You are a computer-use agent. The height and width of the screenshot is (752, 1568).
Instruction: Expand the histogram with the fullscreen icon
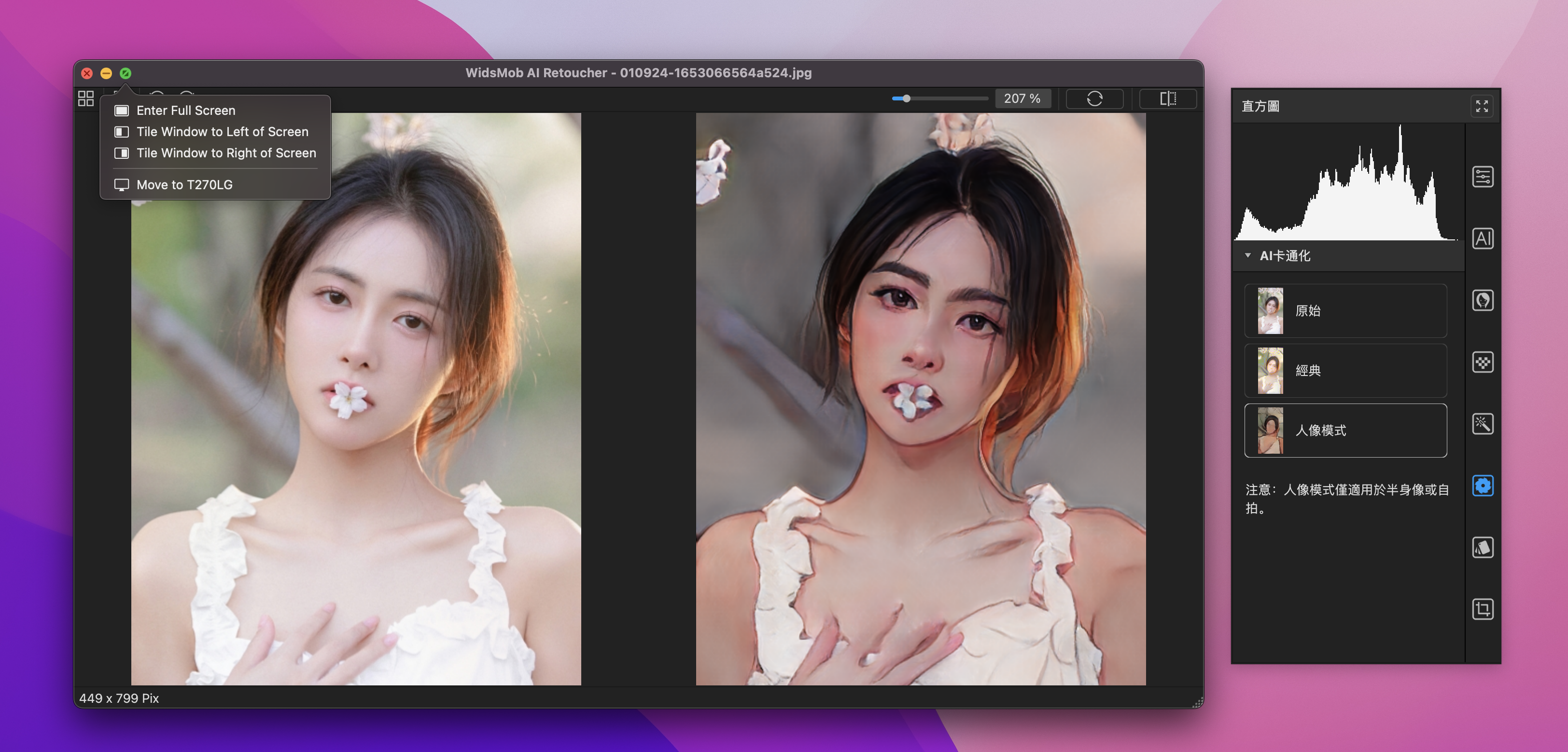point(1482,107)
